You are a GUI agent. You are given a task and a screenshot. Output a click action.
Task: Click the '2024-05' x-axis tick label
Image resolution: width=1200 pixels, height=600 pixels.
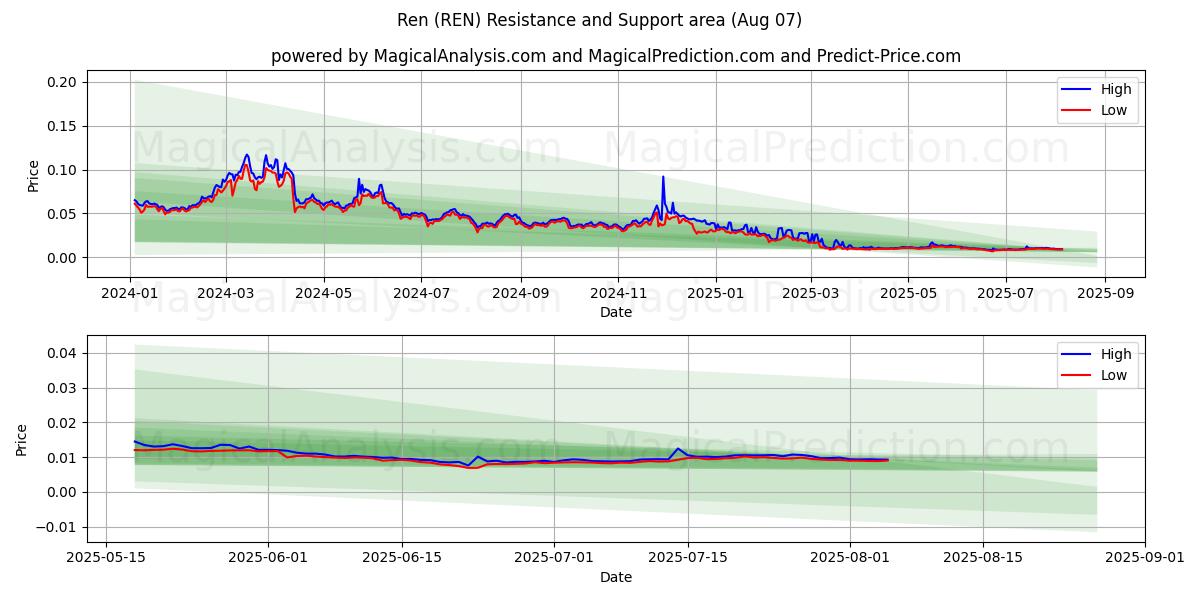(x=324, y=294)
